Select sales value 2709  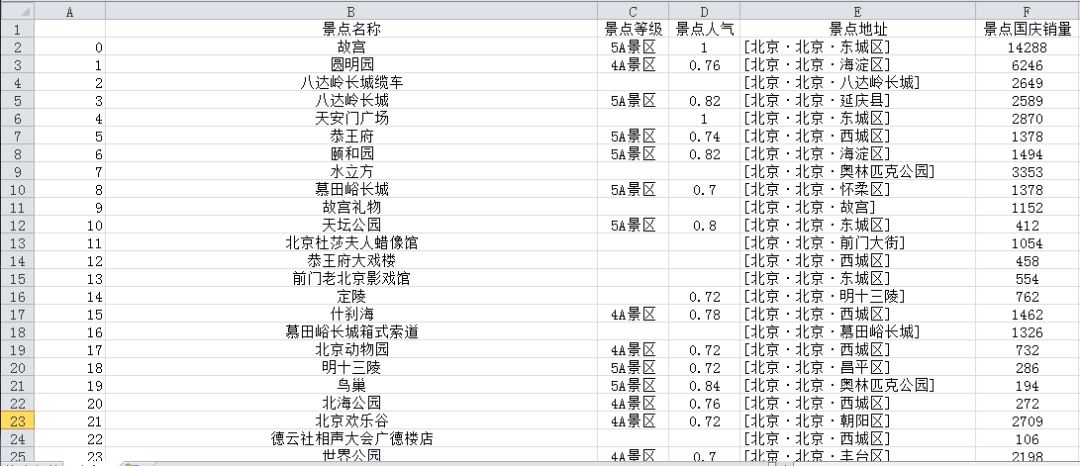pyautogui.click(x=1027, y=421)
